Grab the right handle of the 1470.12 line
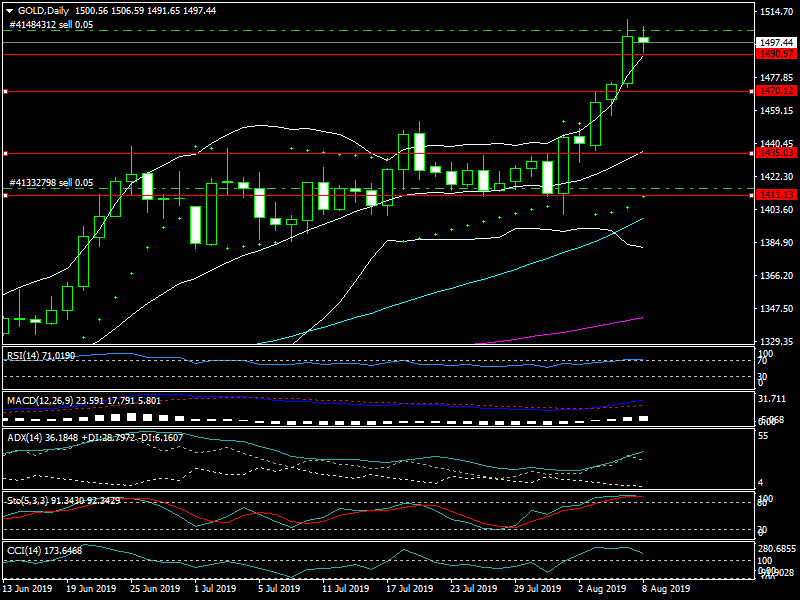 tap(751, 91)
